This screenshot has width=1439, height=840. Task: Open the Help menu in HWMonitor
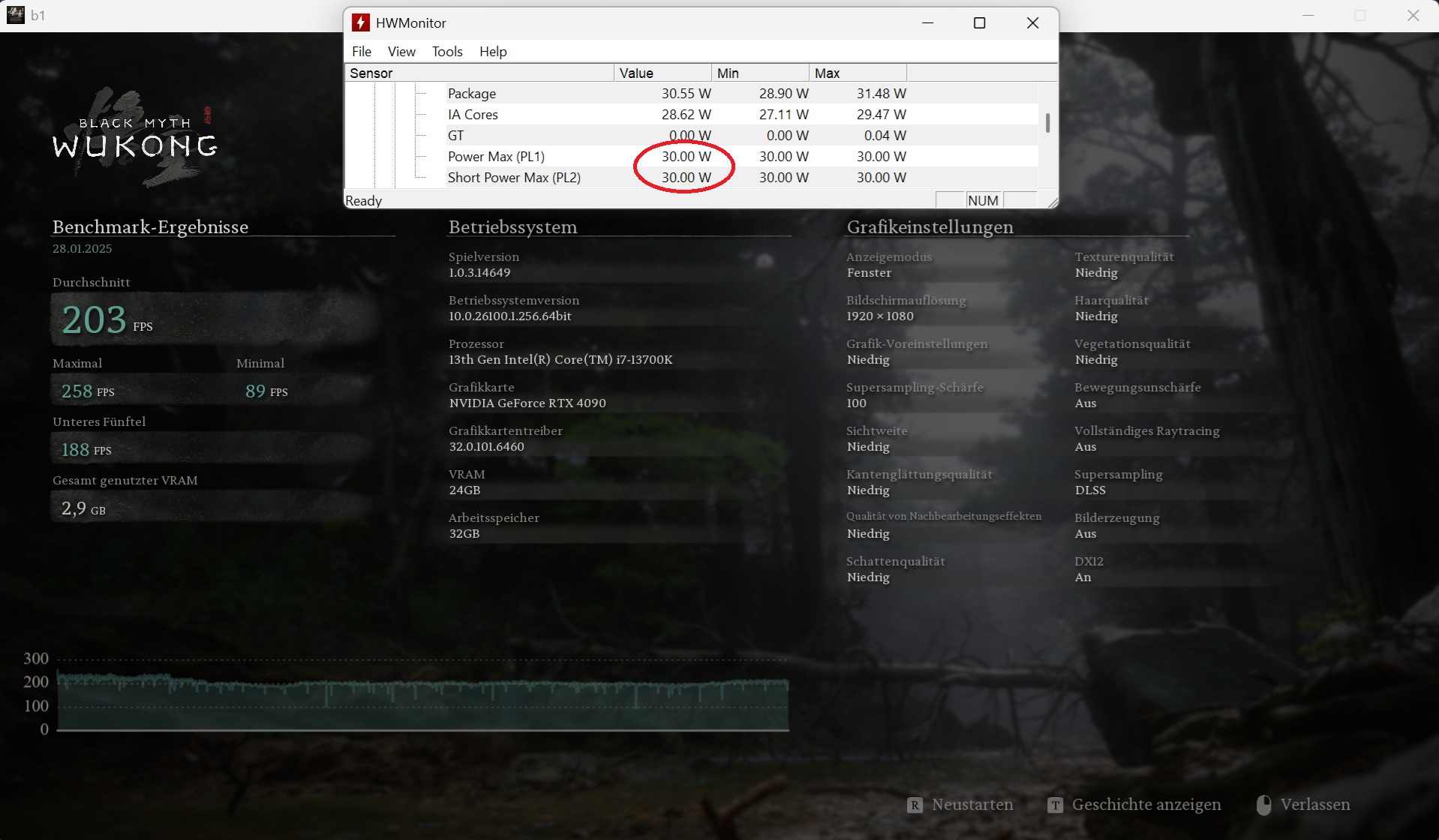tap(493, 51)
